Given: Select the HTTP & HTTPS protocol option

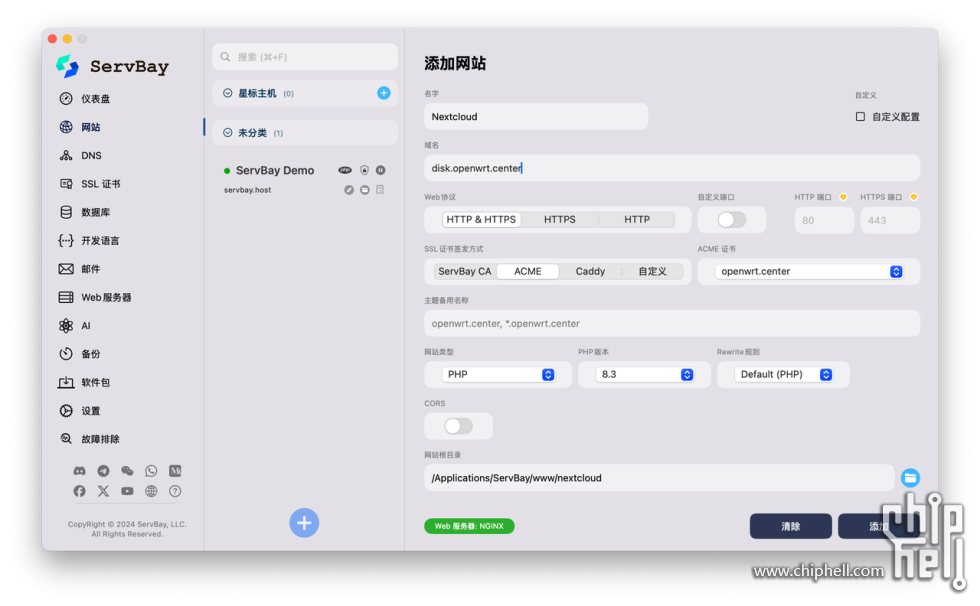Looking at the screenshot, I should [481, 219].
